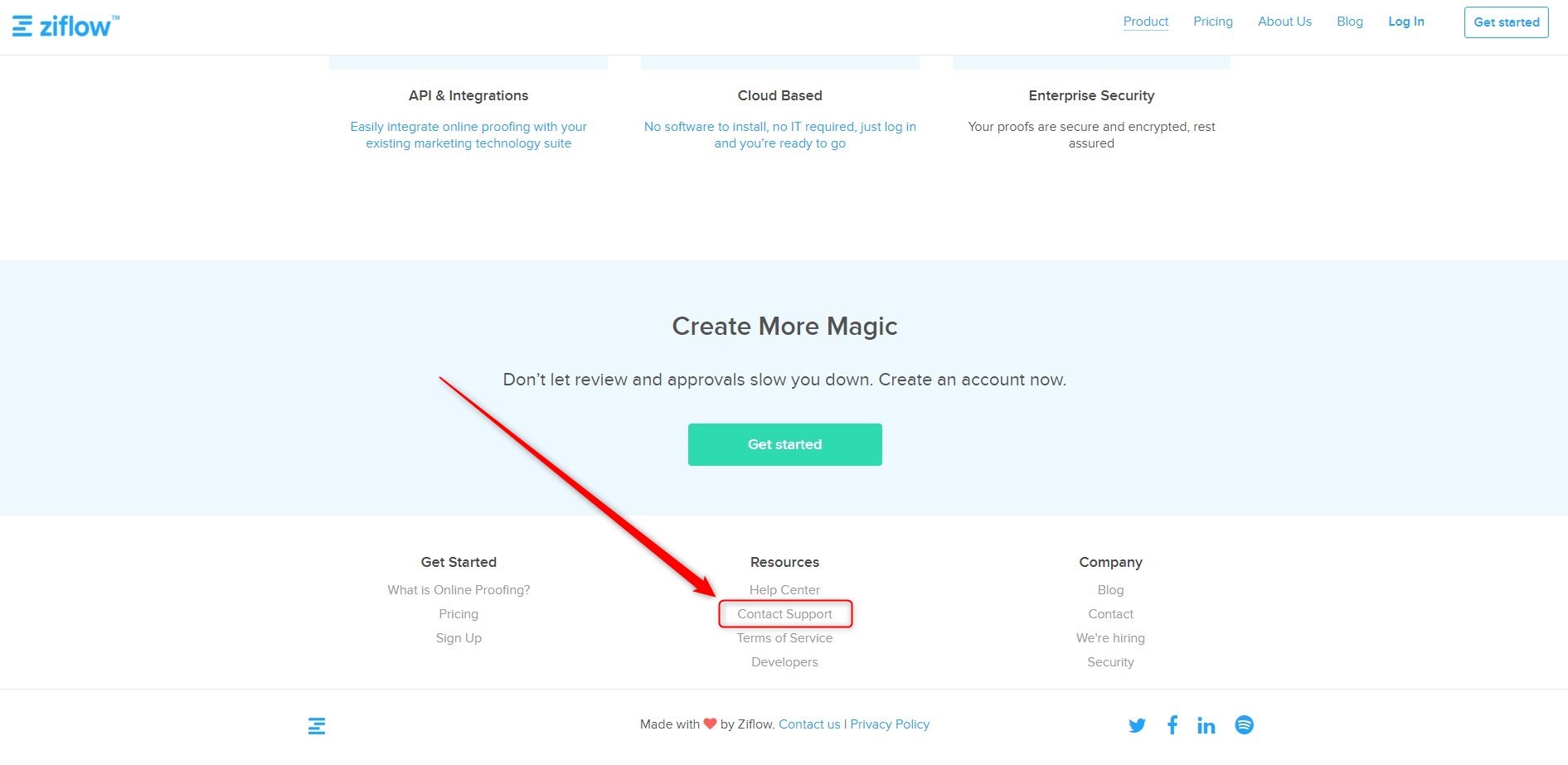The width and height of the screenshot is (1568, 765).
Task: Open the Facebook page icon
Action: click(1172, 725)
